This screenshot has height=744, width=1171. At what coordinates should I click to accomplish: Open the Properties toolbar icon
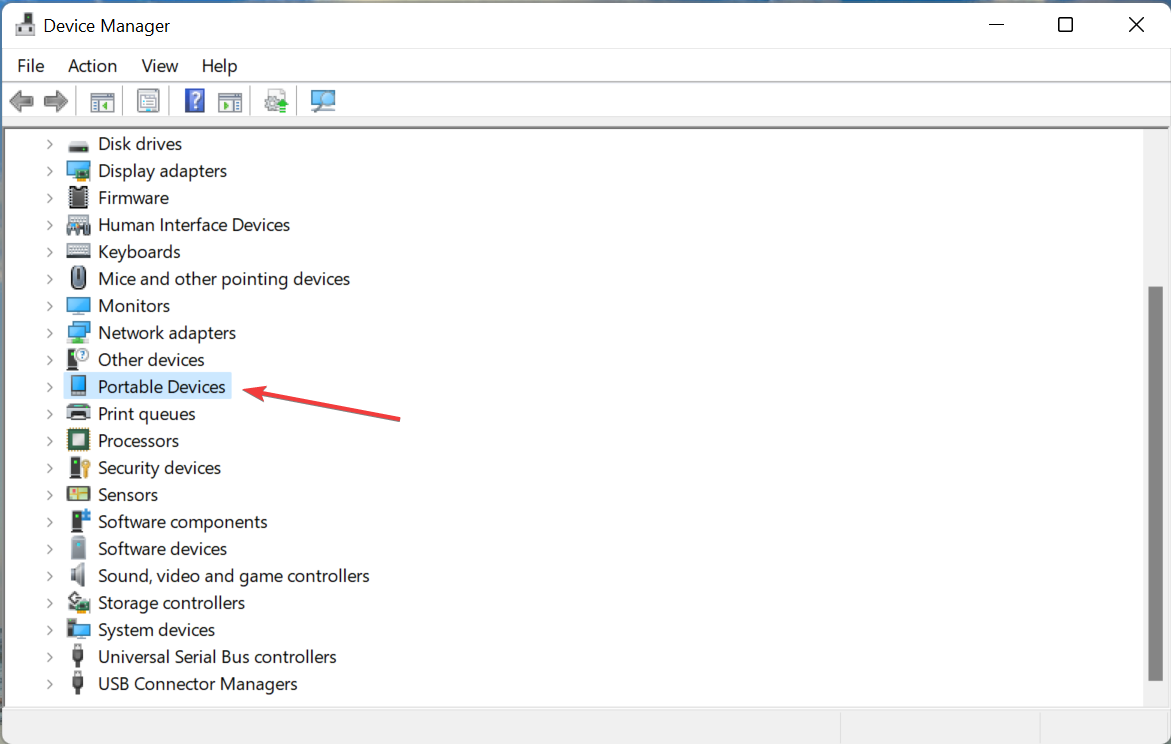(x=148, y=101)
